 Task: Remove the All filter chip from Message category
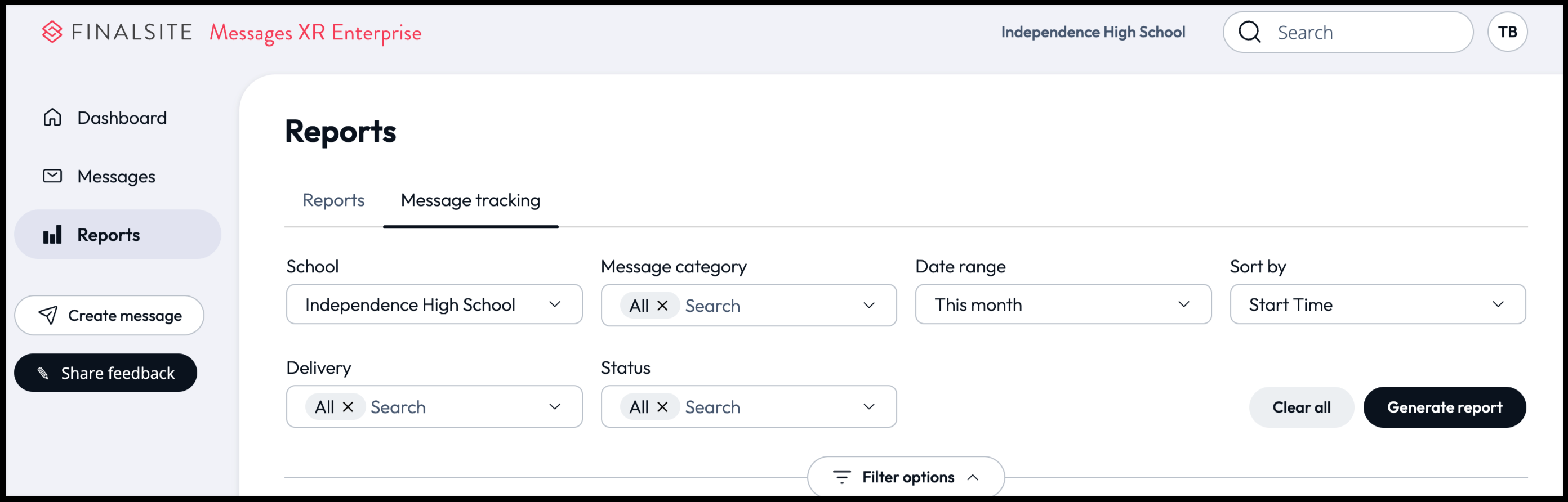[x=664, y=306]
